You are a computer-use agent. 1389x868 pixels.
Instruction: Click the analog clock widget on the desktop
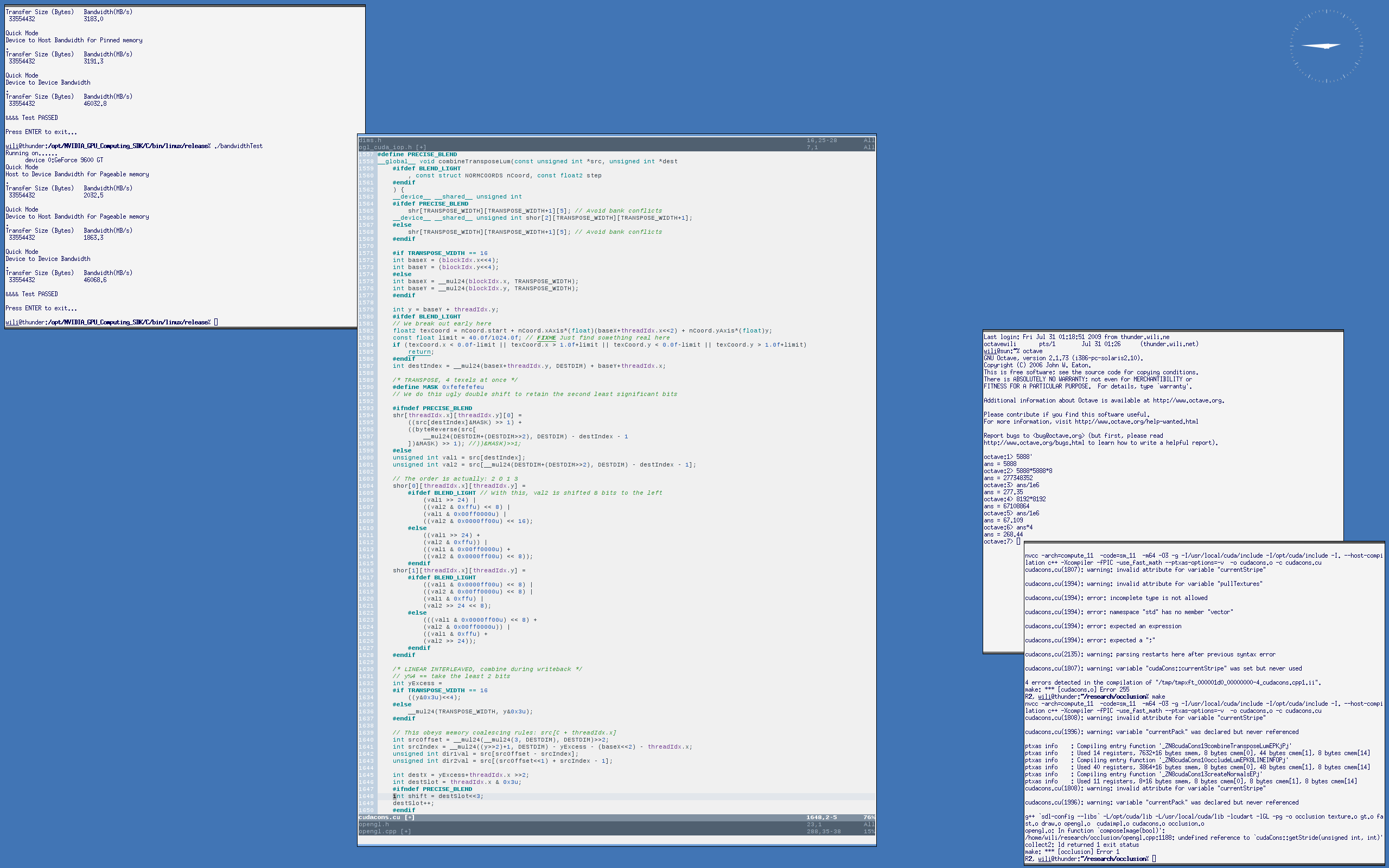click(x=1326, y=46)
